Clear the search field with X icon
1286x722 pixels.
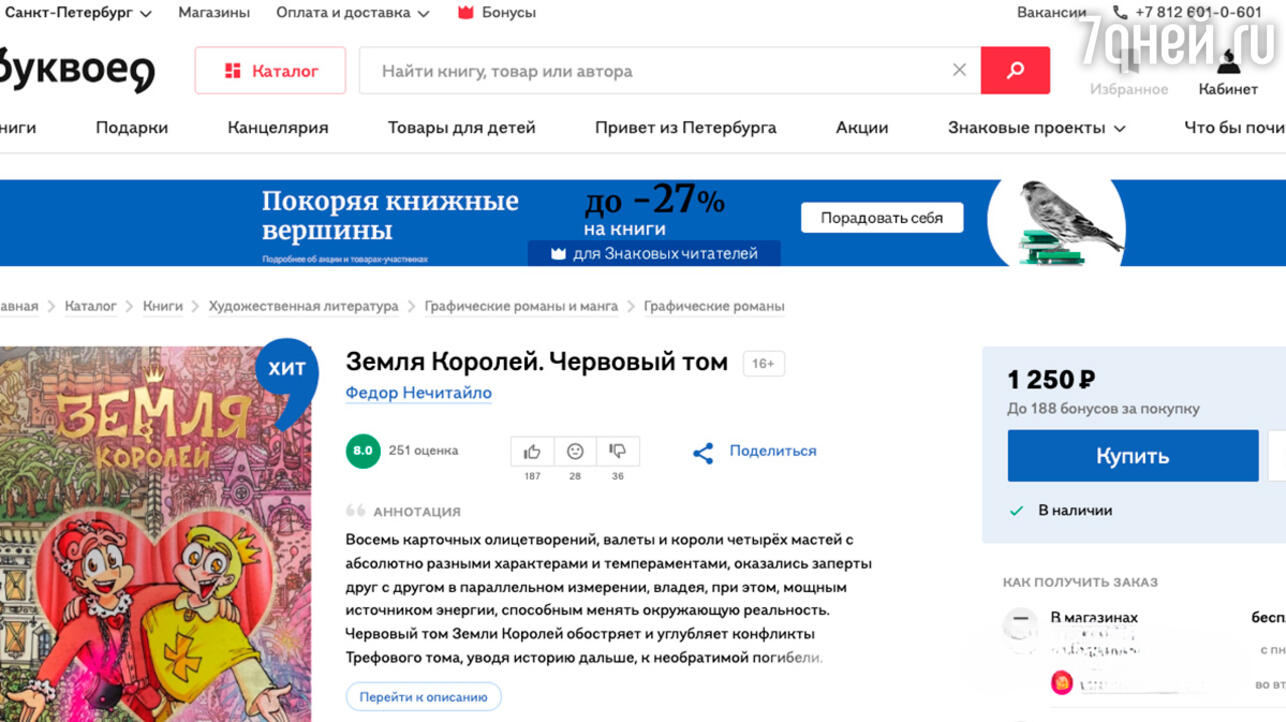pos(959,70)
